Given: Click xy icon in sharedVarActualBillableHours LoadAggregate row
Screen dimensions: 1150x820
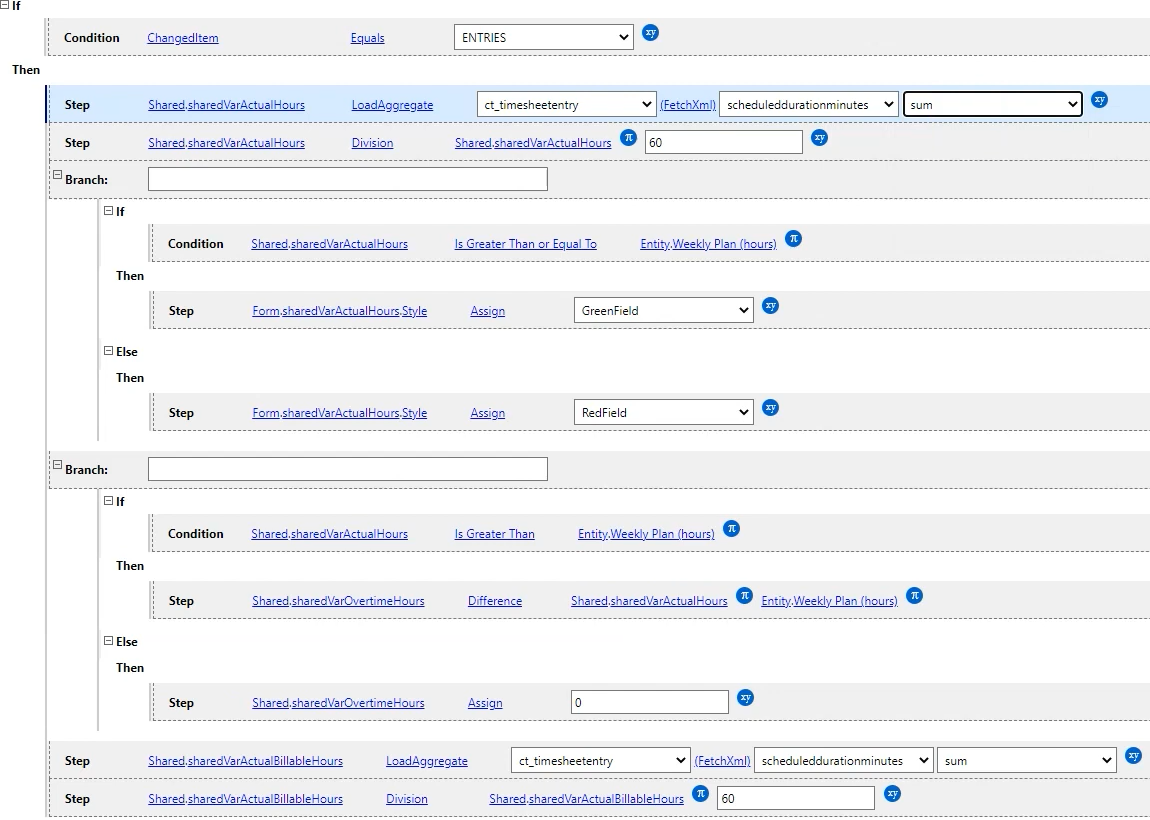Looking at the screenshot, I should click(x=1133, y=755).
